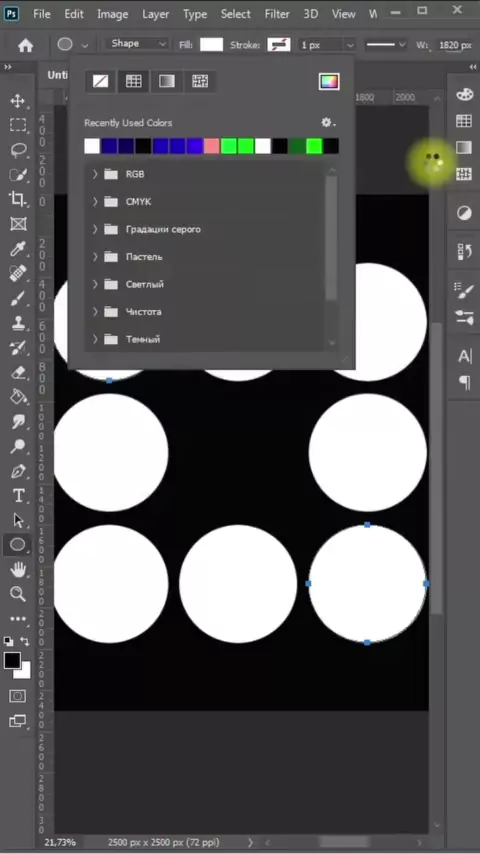Pick the pink recently used color
The height and width of the screenshot is (854, 480).
[x=211, y=146]
